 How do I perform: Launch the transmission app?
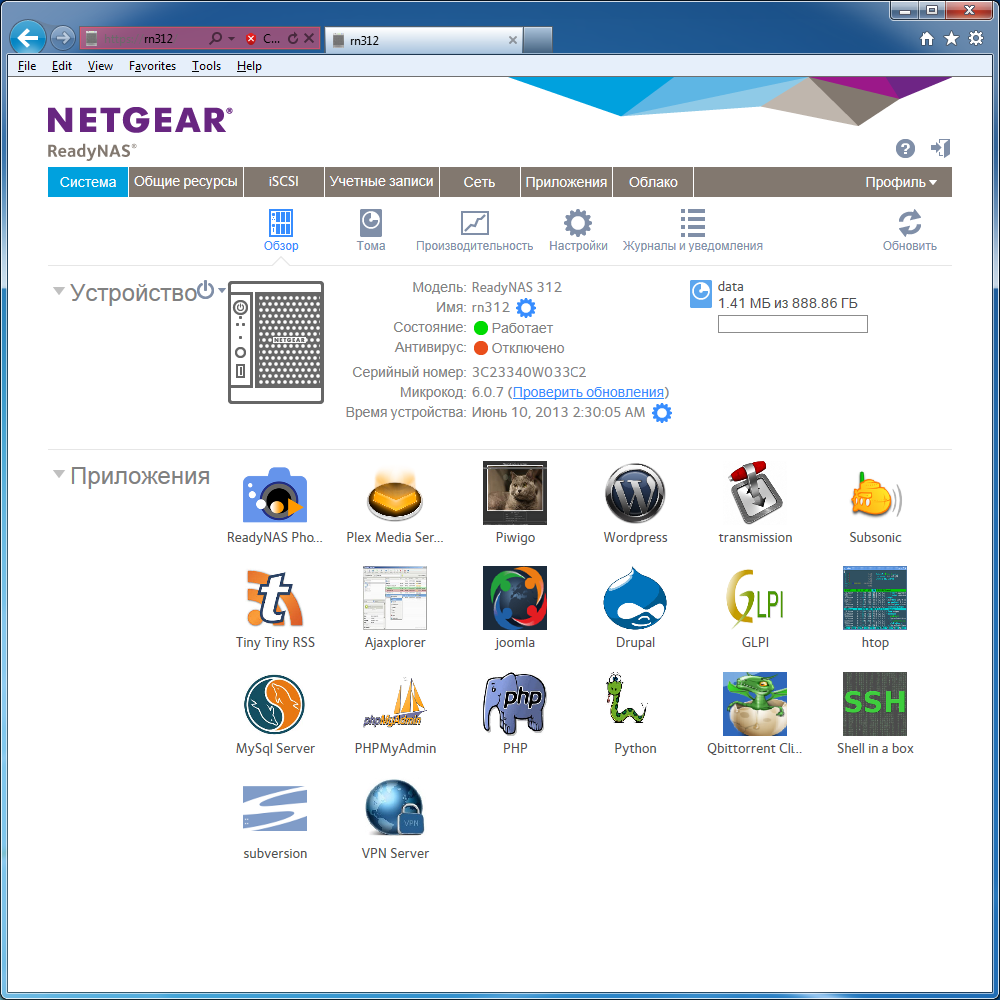click(755, 493)
